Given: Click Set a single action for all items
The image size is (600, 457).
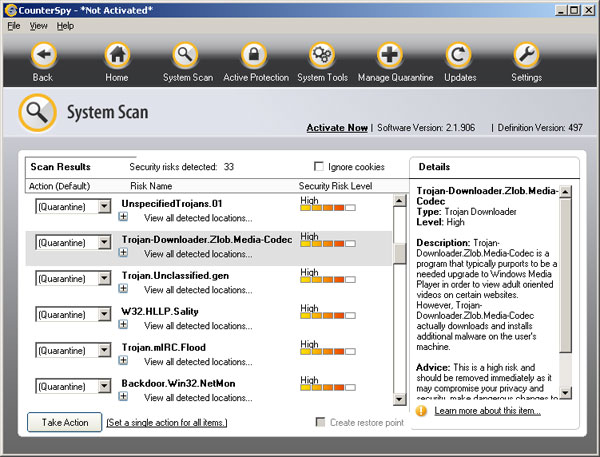Looking at the screenshot, I should click(x=167, y=423).
